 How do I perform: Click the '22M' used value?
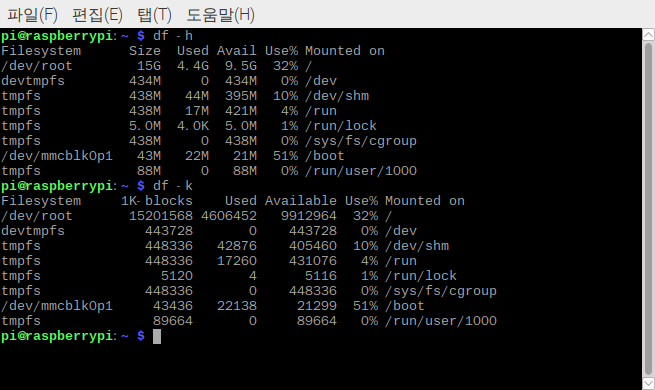197,156
